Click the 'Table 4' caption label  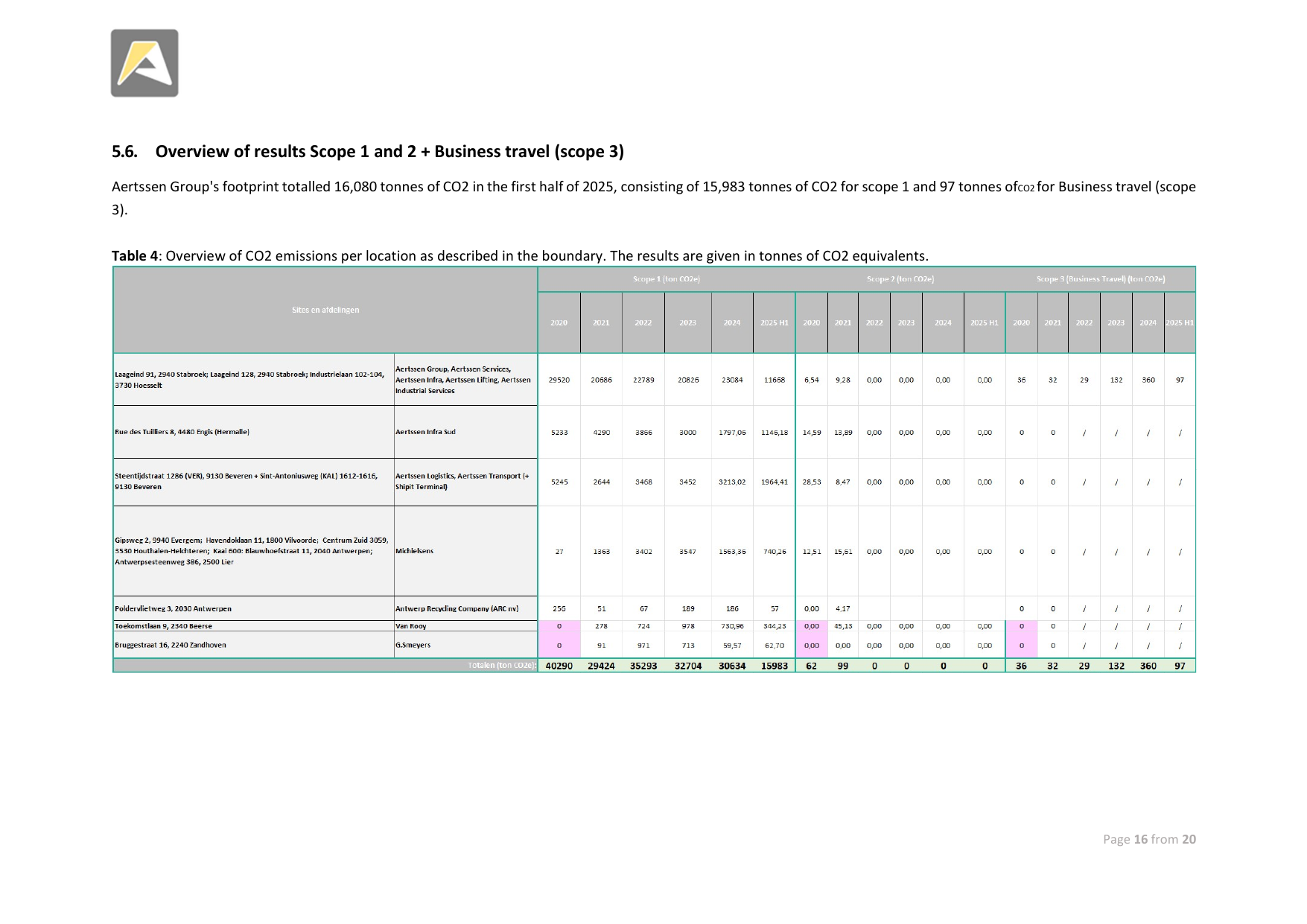135,256
